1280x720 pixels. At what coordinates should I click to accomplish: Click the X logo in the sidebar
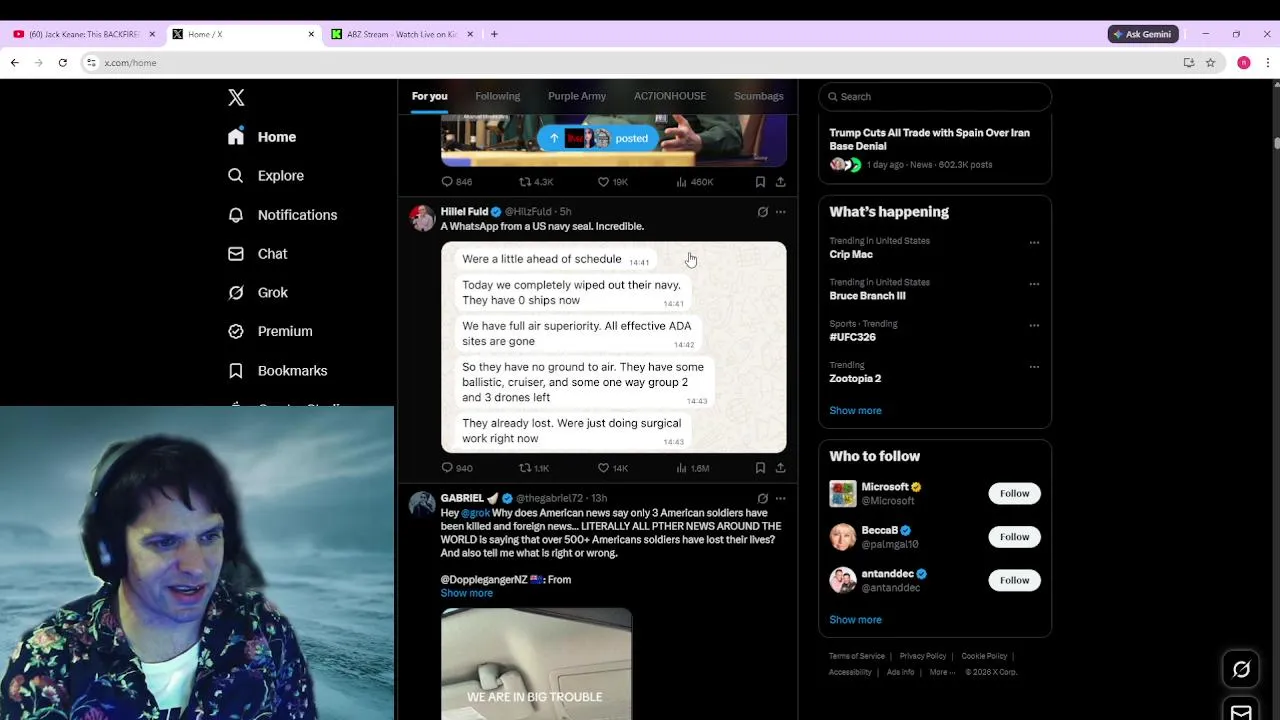(236, 97)
